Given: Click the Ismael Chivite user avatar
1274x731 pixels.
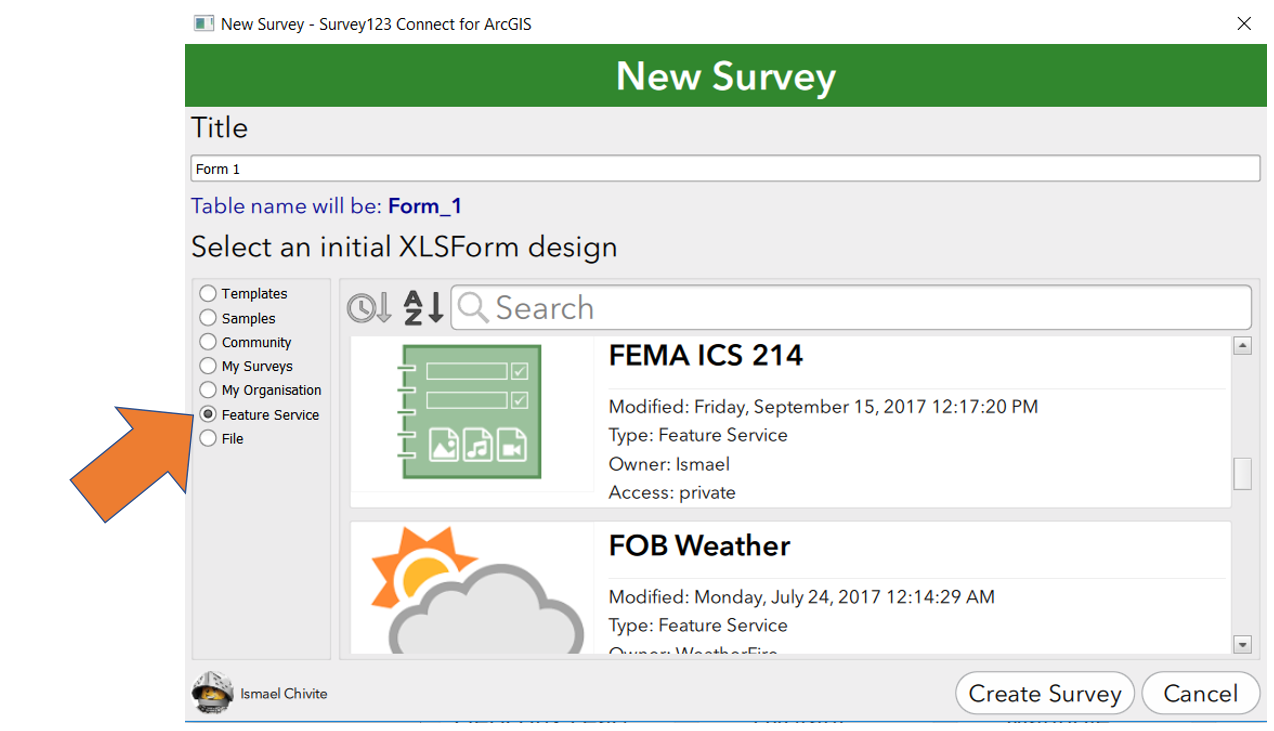Looking at the screenshot, I should (212, 692).
